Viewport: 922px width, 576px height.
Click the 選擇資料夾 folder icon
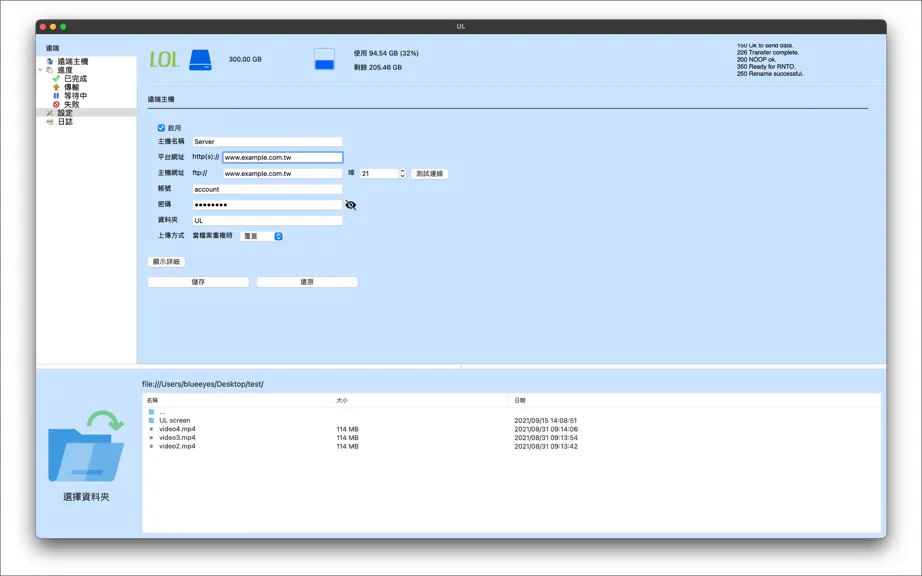[86, 446]
